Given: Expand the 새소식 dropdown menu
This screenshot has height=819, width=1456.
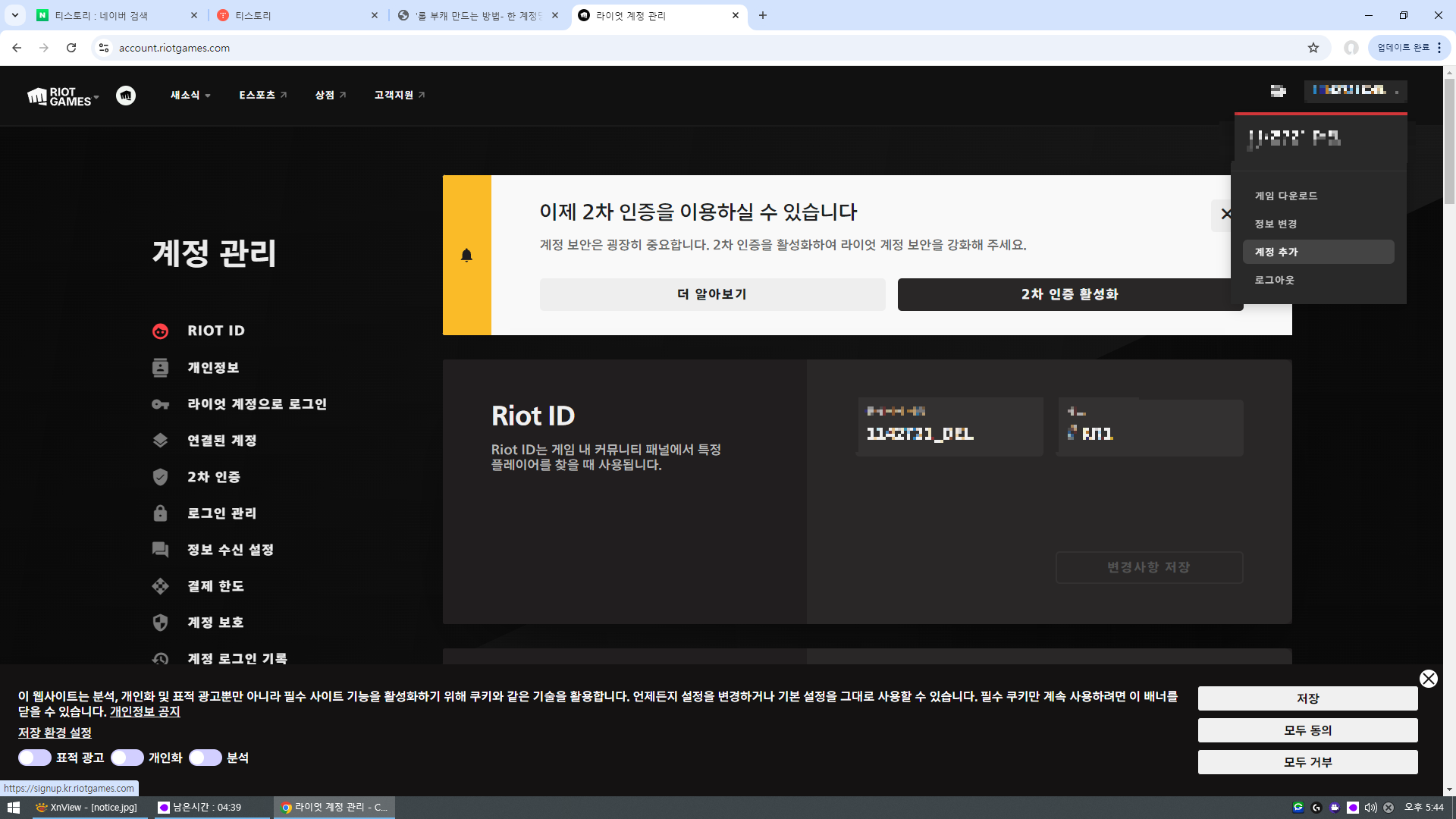Looking at the screenshot, I should pyautogui.click(x=190, y=96).
